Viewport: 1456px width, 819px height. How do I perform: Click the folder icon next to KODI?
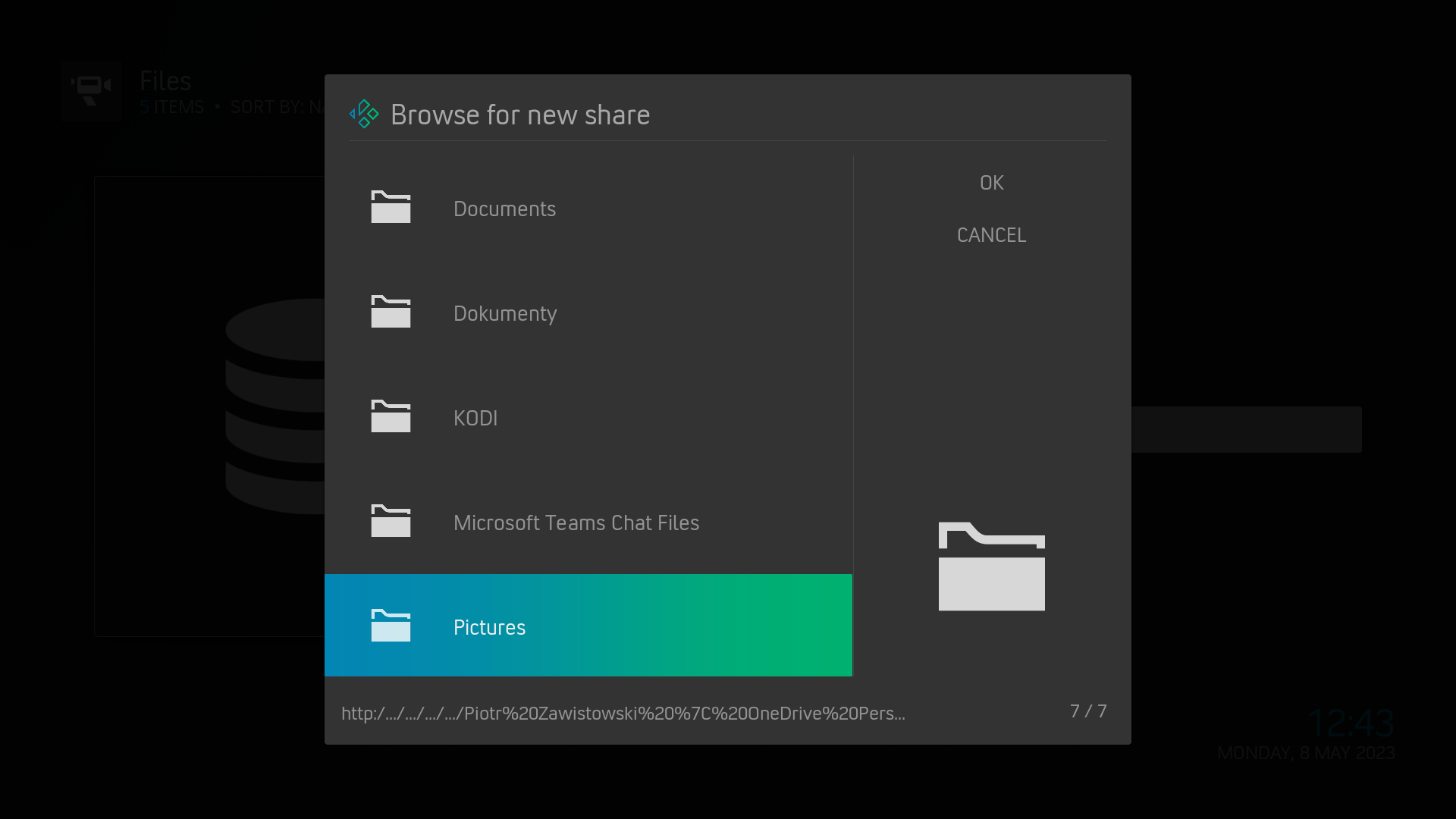coord(391,416)
